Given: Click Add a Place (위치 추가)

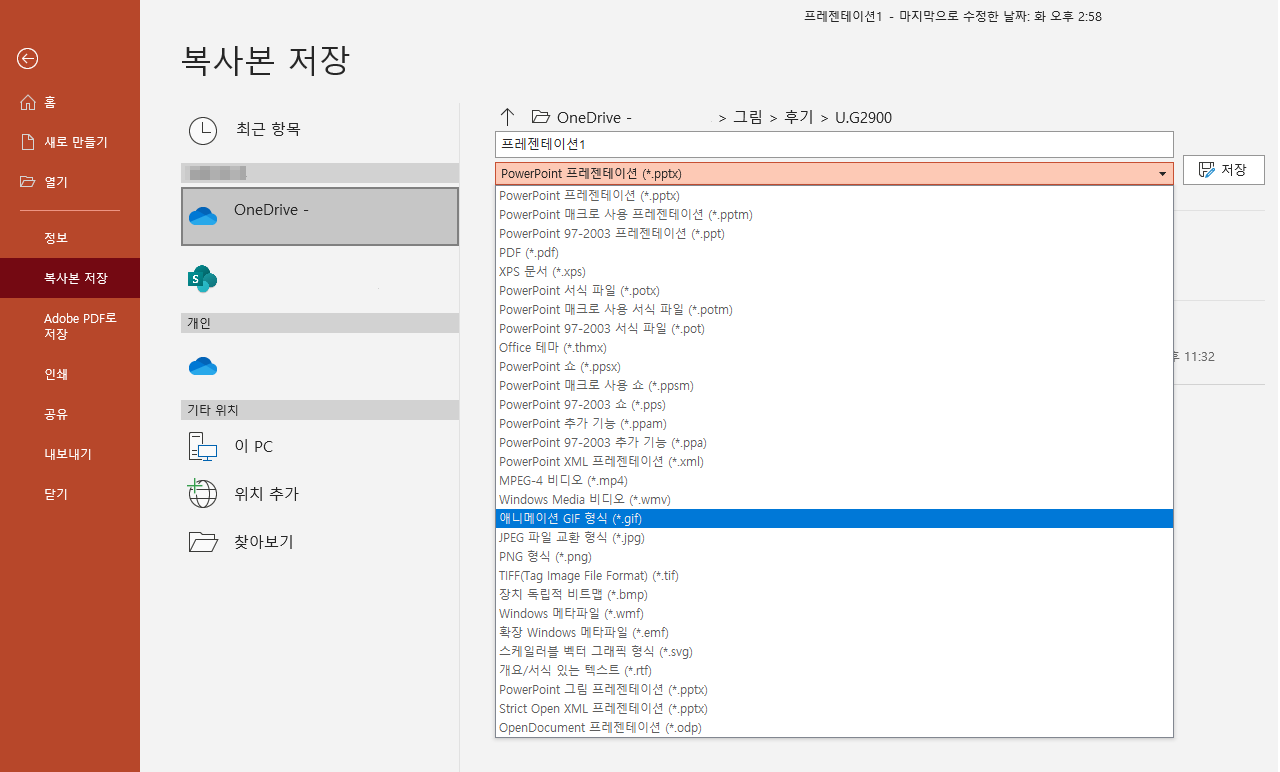Looking at the screenshot, I should pyautogui.click(x=320, y=494).
